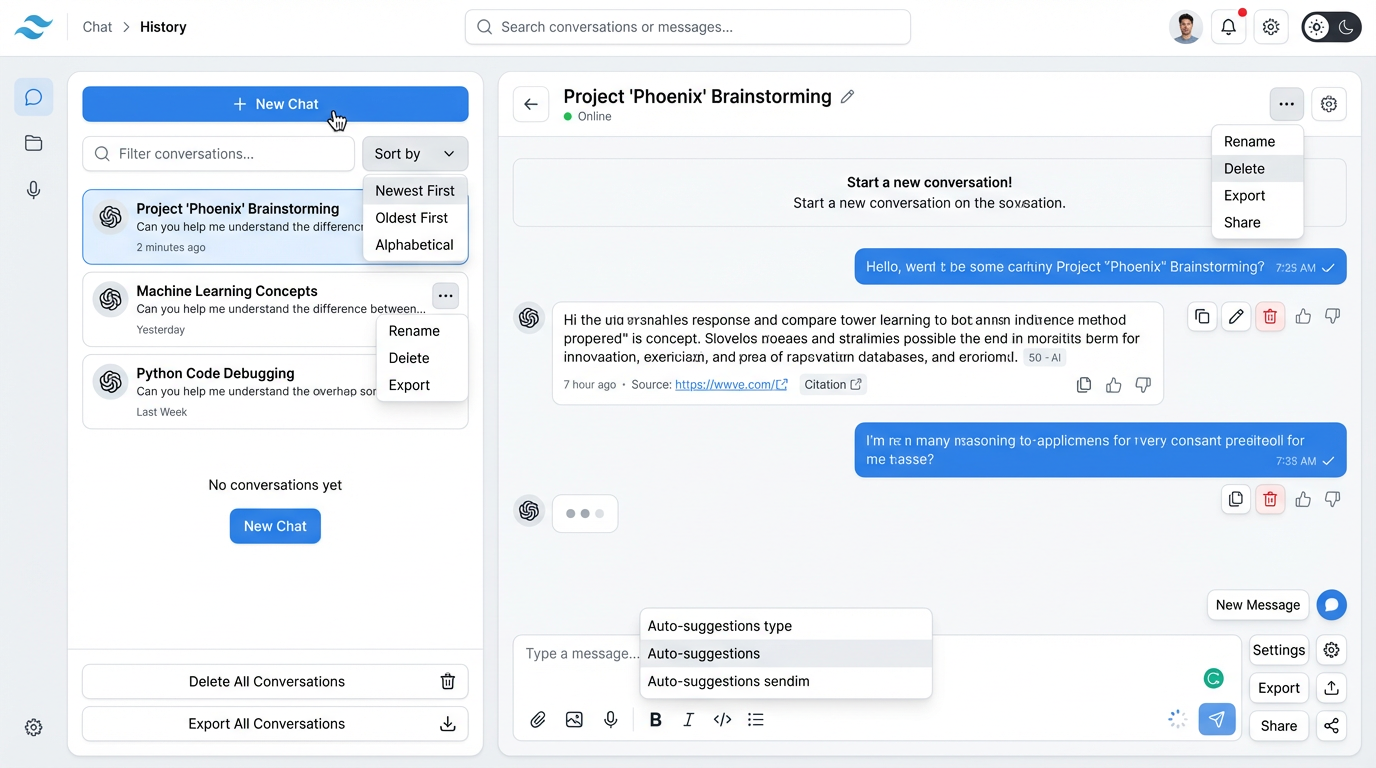Click the notifications bell icon
Screen dimensions: 1376x768
click(1228, 27)
